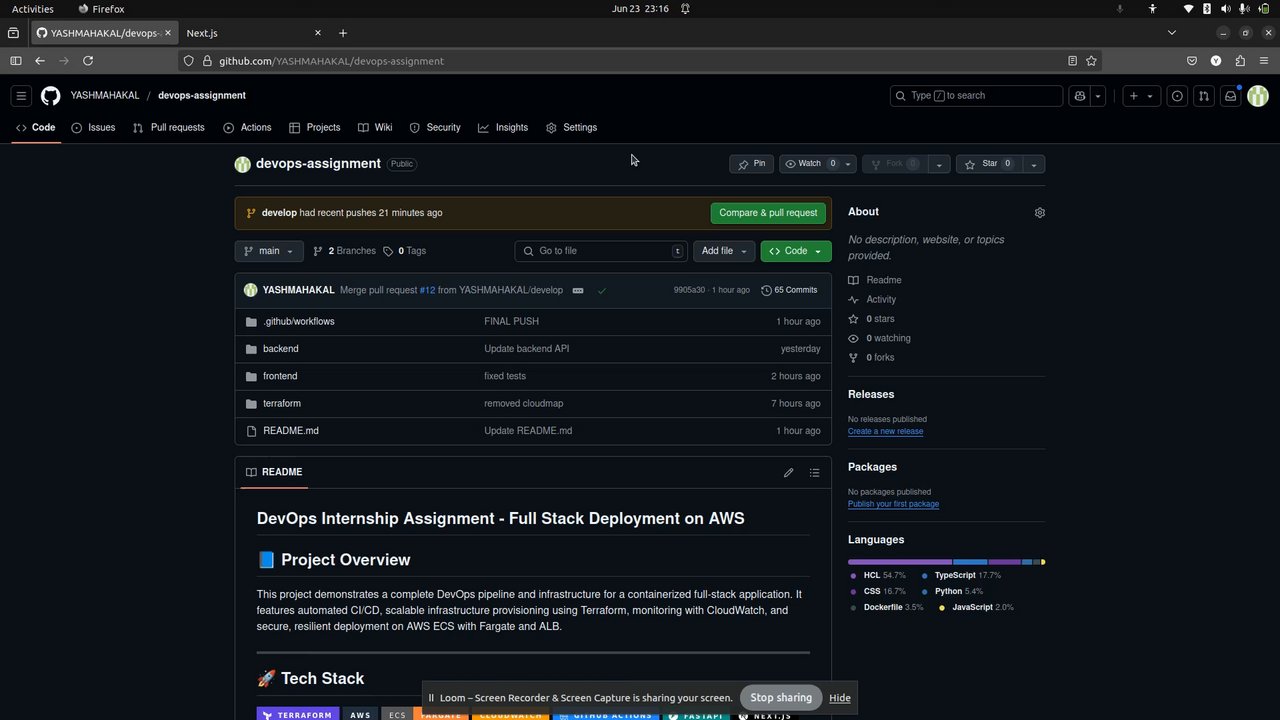Open the notifications inbox icon
Image resolution: width=1280 pixels, height=720 pixels.
(x=1231, y=96)
